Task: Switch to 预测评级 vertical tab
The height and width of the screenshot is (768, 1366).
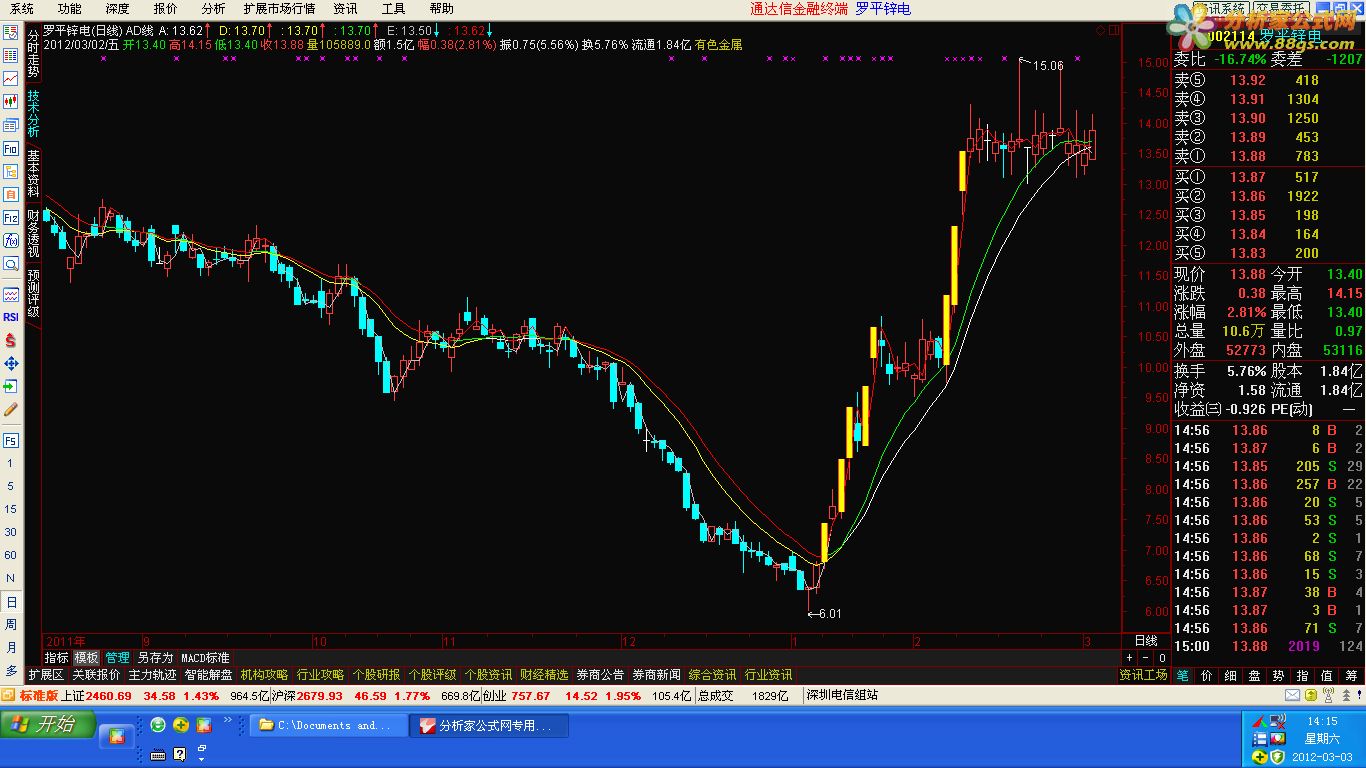Action: click(x=33, y=293)
